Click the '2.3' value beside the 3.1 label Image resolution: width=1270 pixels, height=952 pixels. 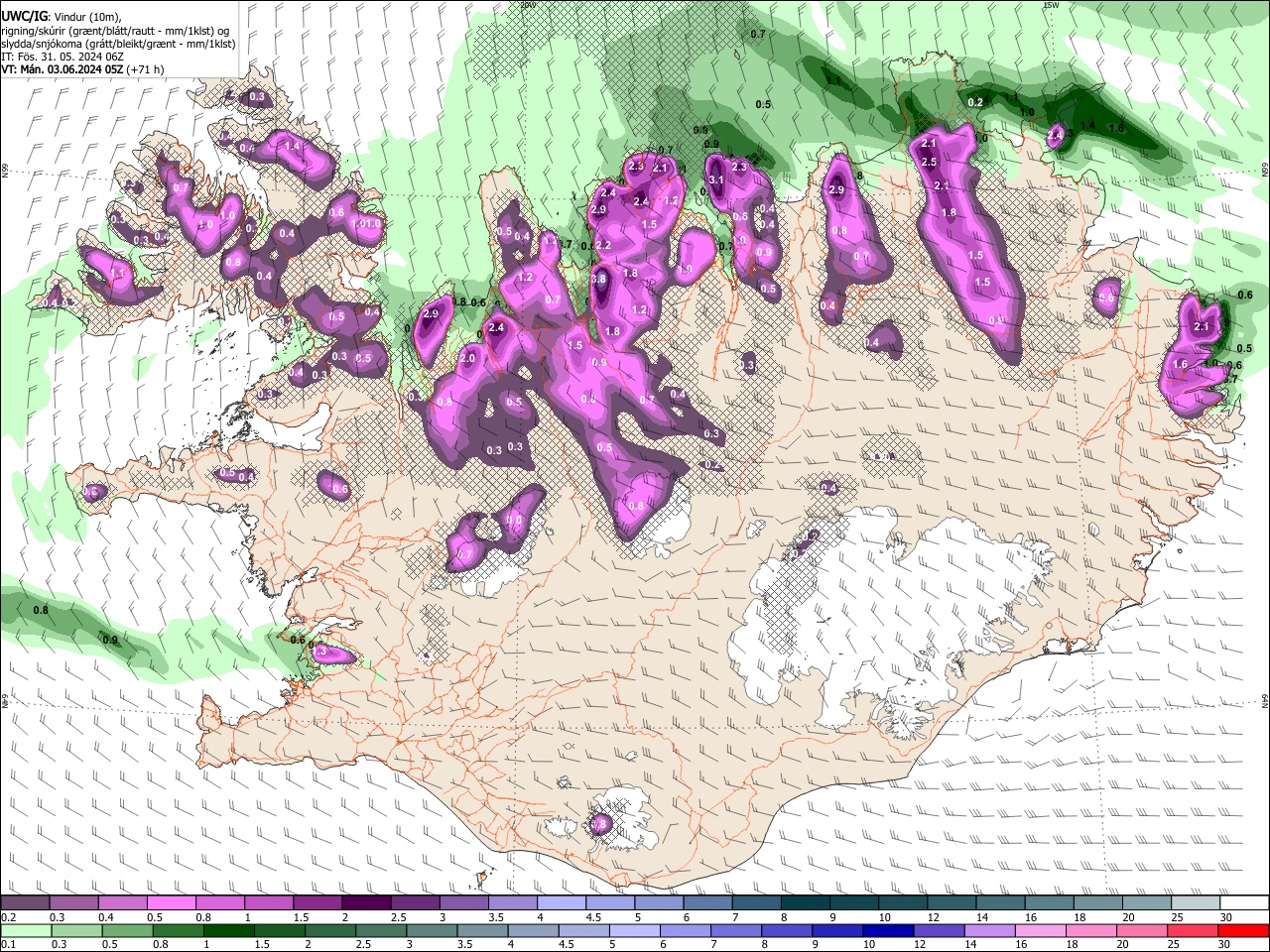739,168
